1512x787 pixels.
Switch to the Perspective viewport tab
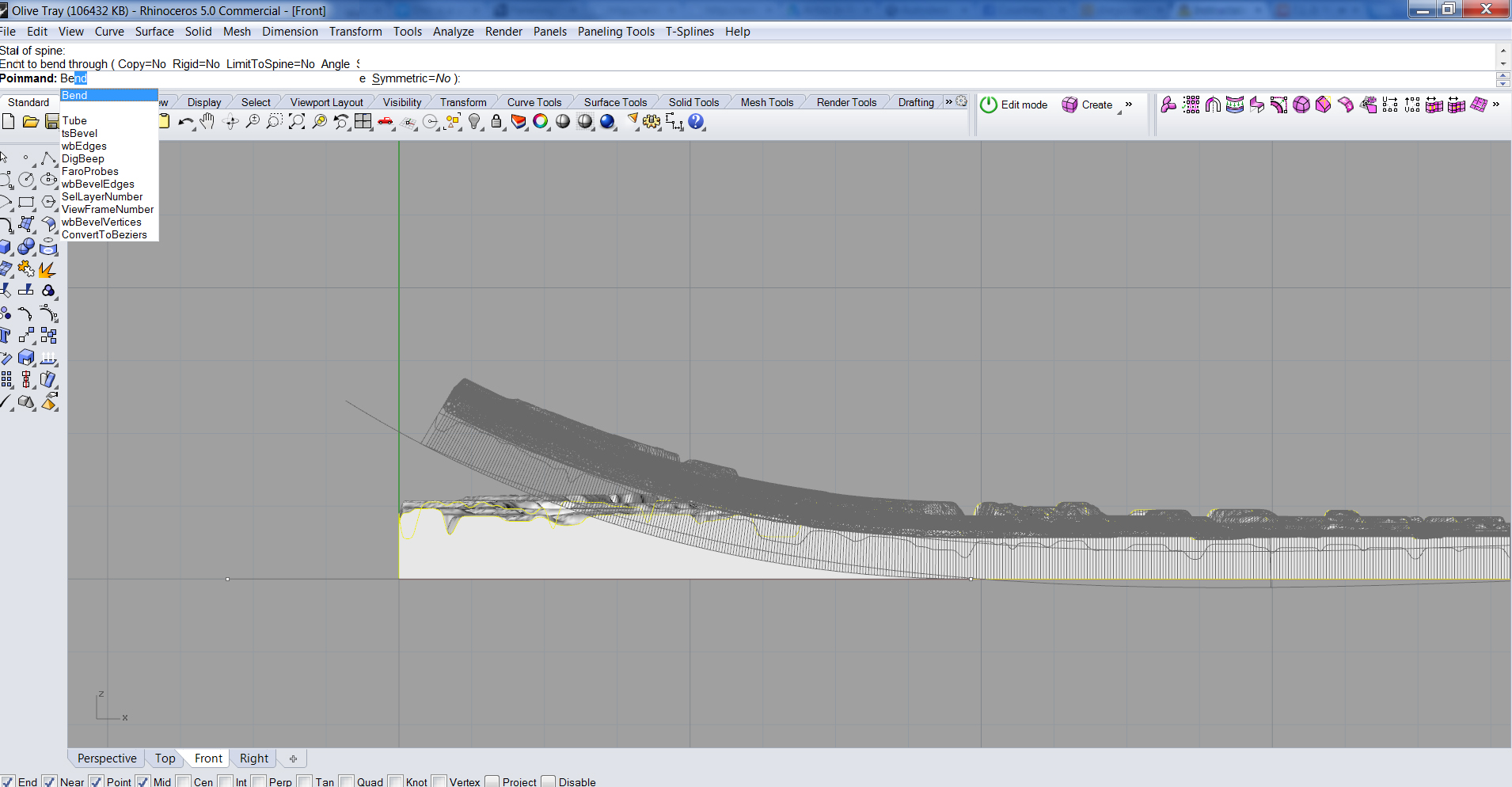coord(107,758)
